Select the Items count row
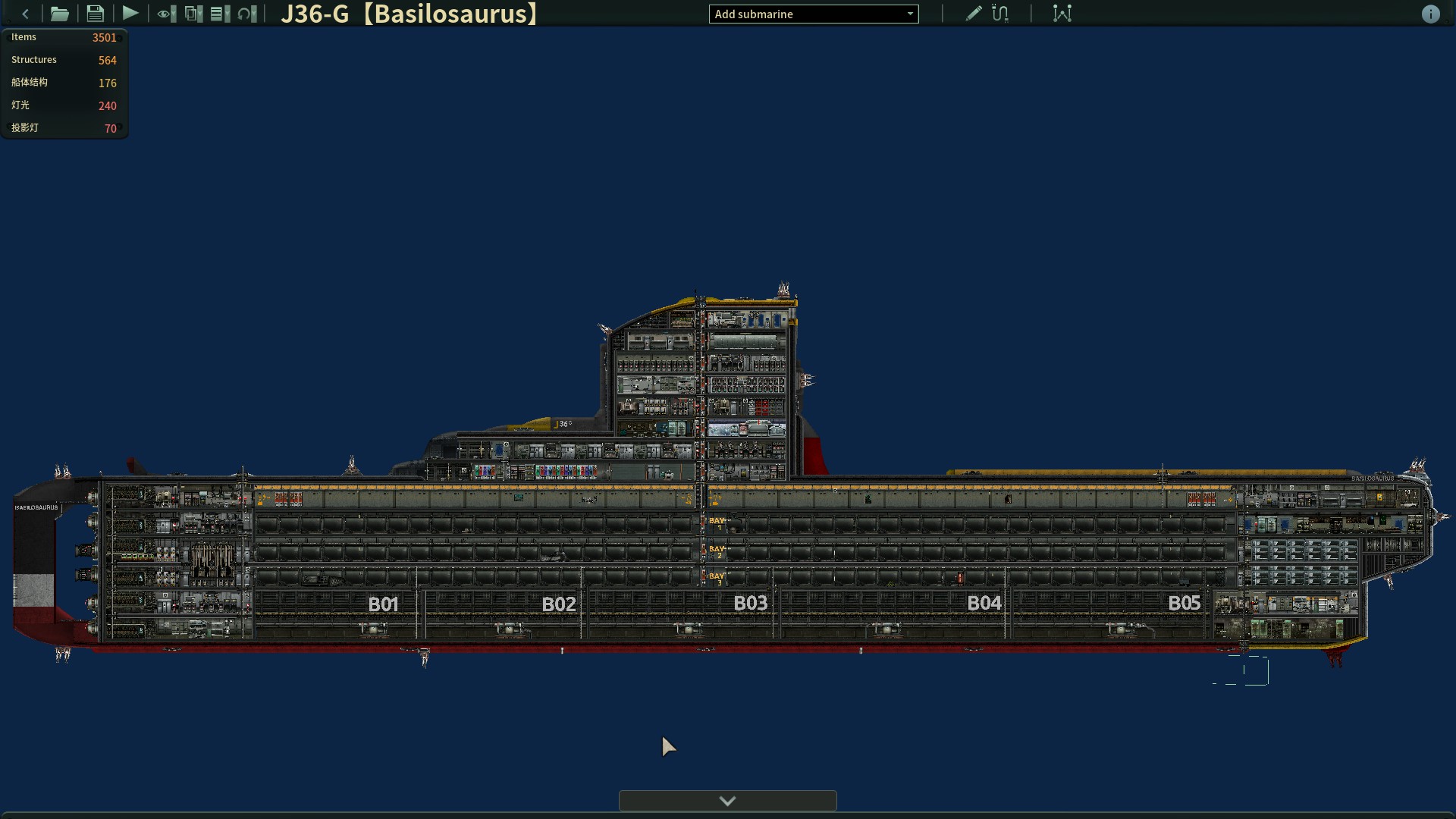1456x819 pixels. coord(64,37)
